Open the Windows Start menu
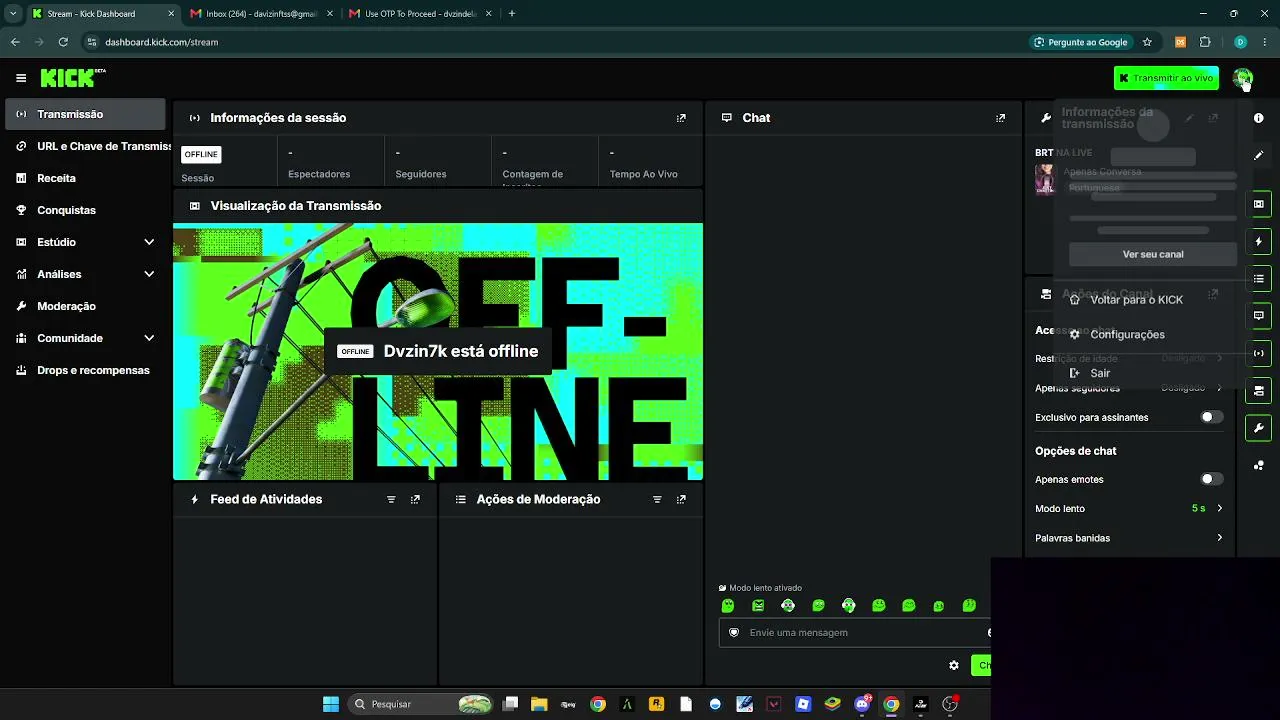The image size is (1280, 720). point(330,704)
